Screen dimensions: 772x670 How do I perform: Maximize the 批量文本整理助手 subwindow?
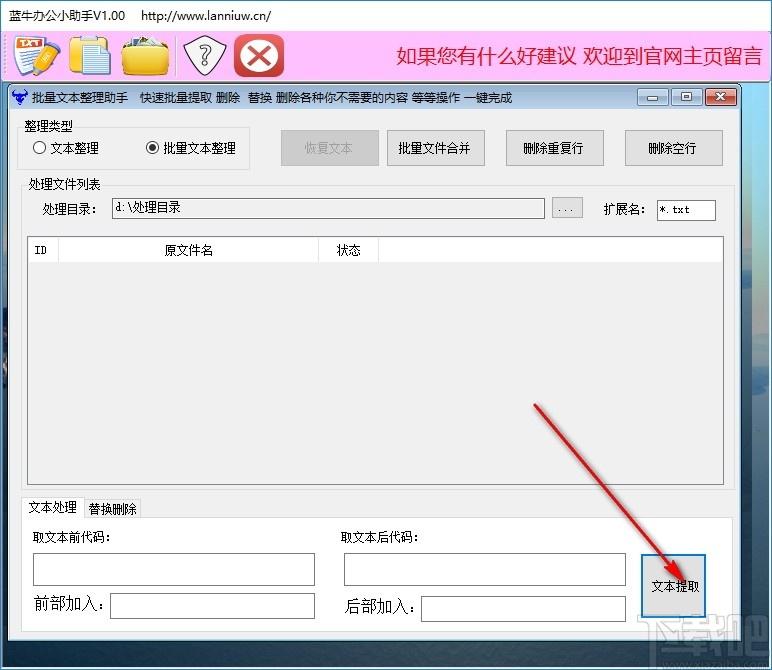(686, 97)
